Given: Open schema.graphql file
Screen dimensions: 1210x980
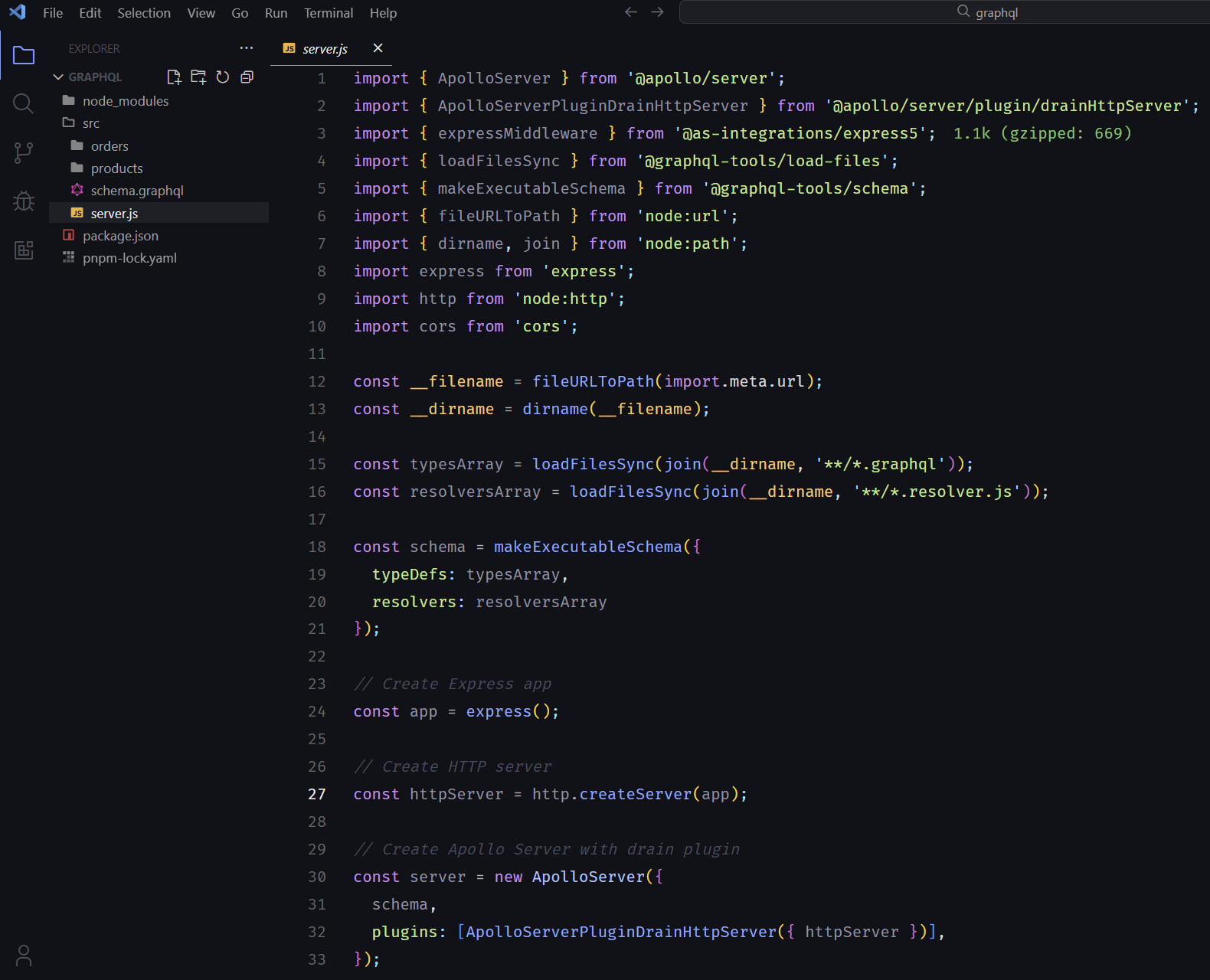Looking at the screenshot, I should [x=159, y=191].
